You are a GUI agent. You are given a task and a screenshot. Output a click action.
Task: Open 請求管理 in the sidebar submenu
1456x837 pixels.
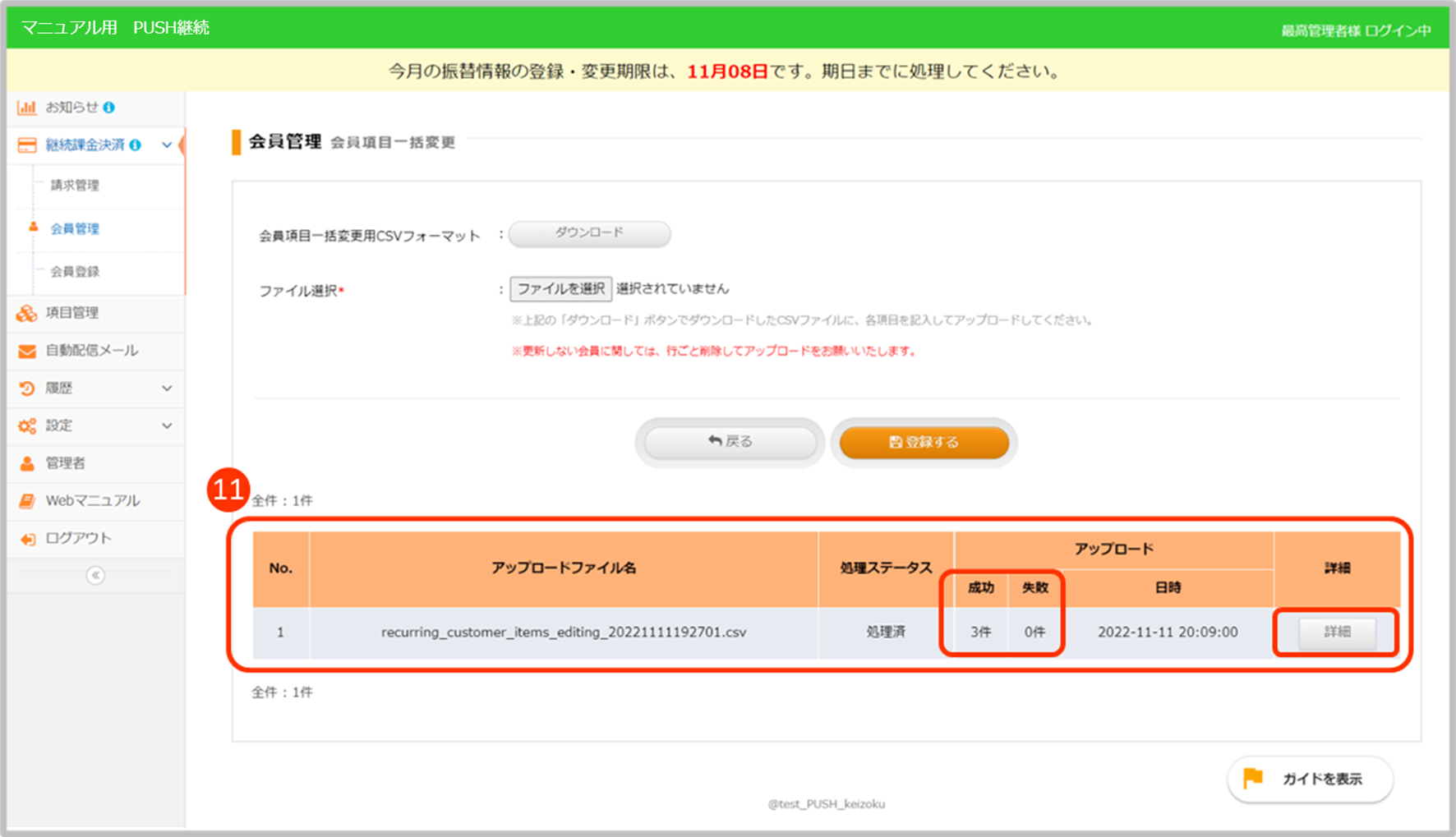(x=75, y=186)
